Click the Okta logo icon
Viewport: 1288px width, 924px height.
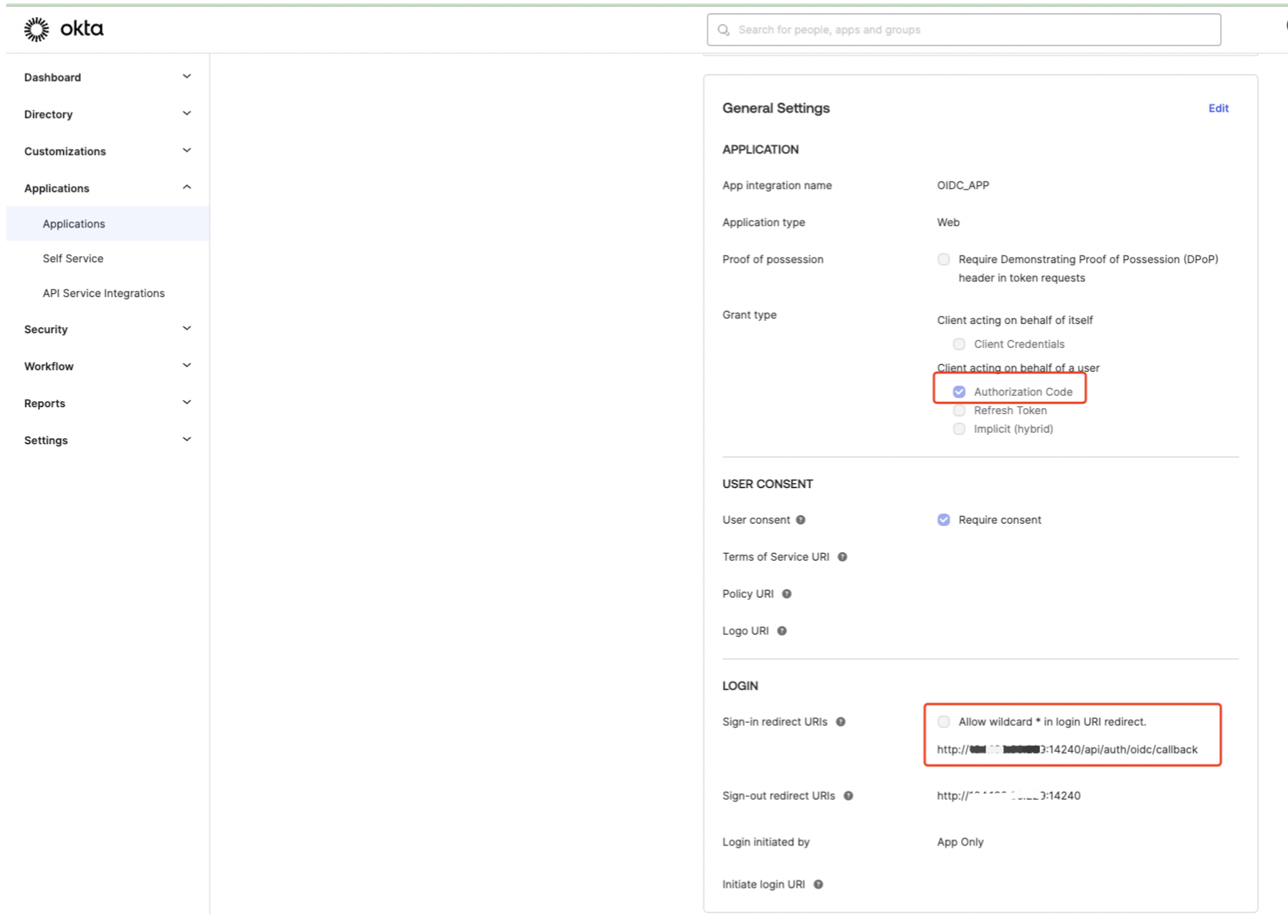36,29
